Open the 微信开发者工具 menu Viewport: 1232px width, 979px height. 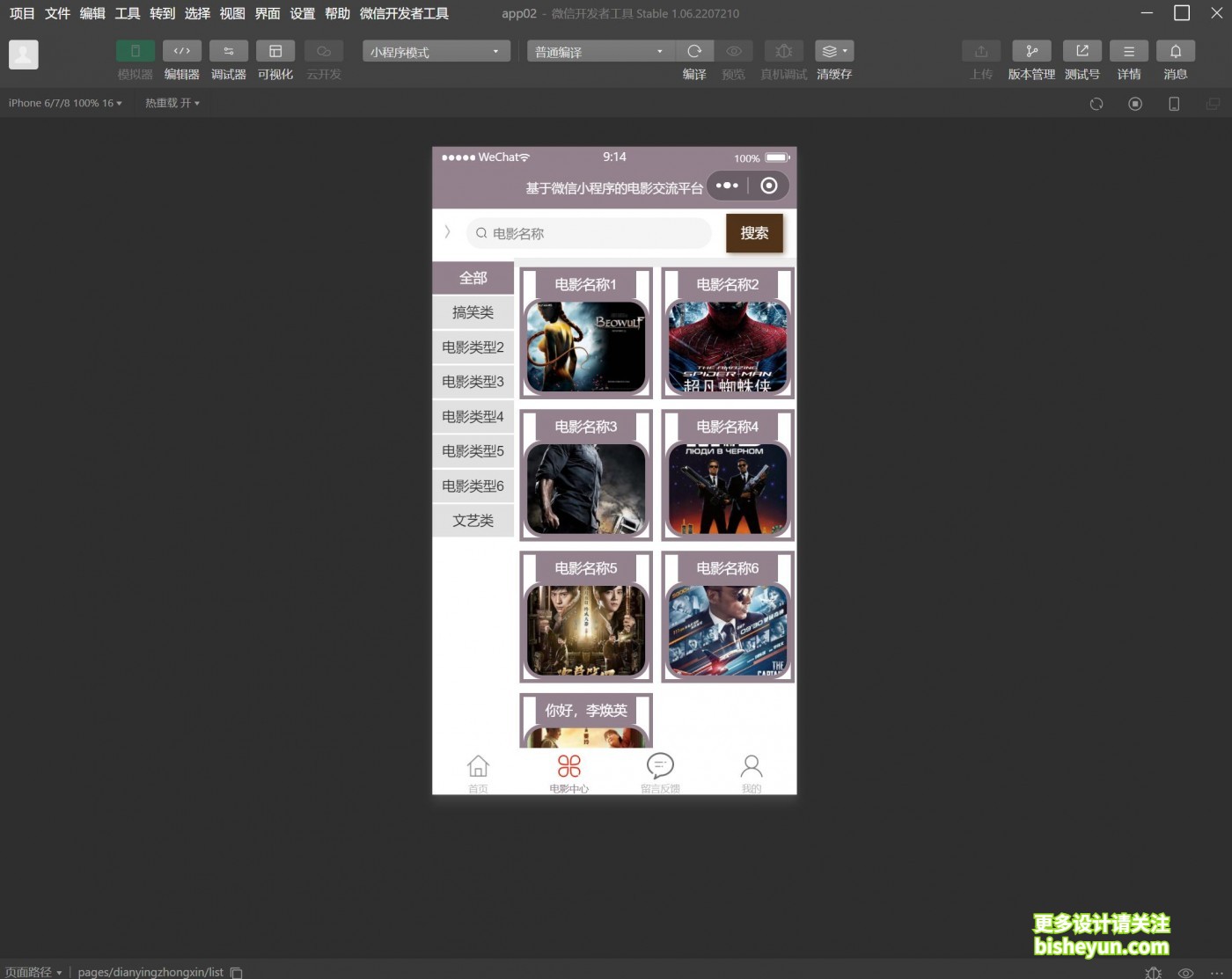click(x=404, y=13)
